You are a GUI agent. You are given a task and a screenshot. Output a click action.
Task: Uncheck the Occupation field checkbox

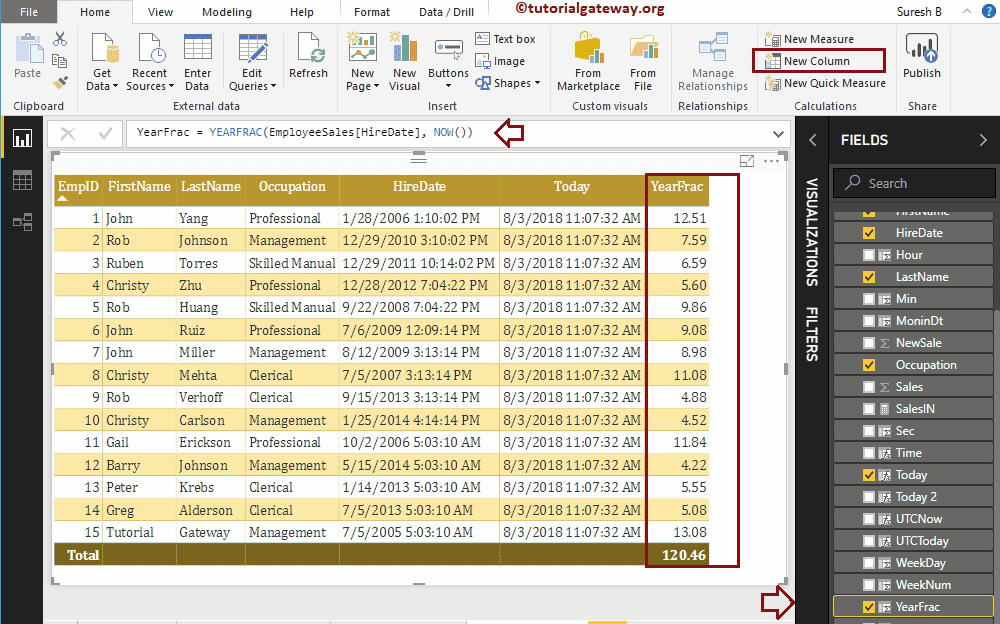(868, 365)
